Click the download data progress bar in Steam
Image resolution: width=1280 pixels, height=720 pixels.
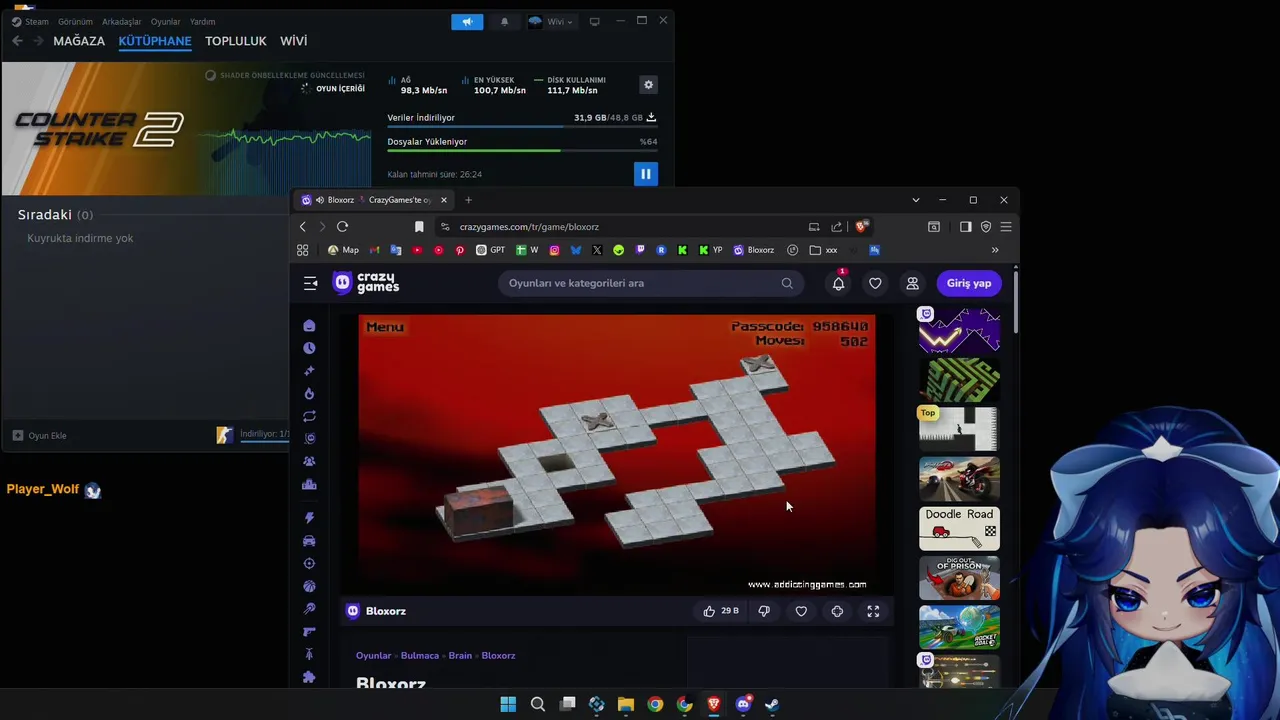(522, 126)
